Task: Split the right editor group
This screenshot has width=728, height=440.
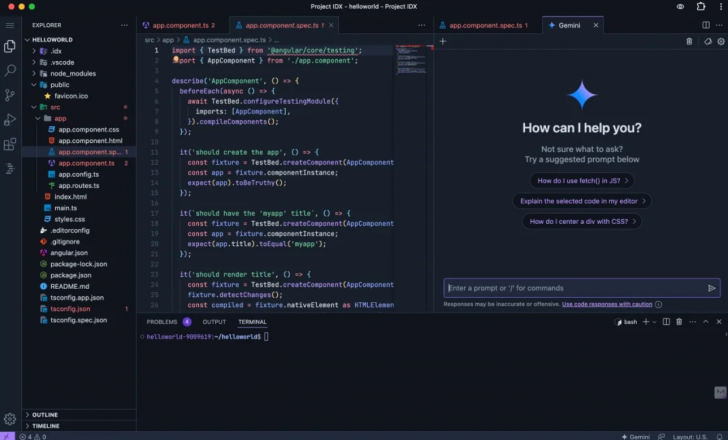Action: click(x=706, y=25)
